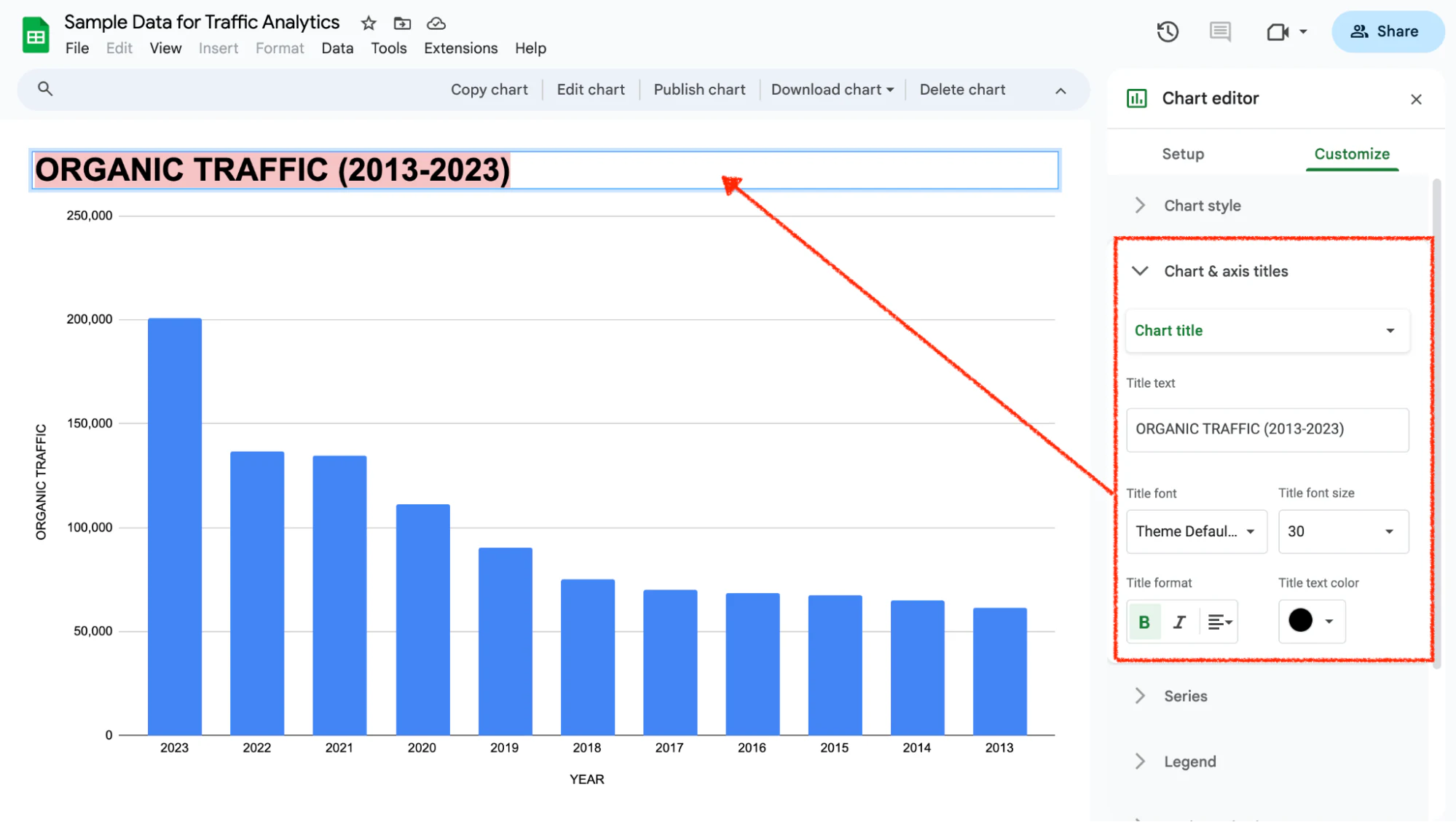Image resolution: width=1456 pixels, height=822 pixels.
Task: Open the title text color picker
Action: tap(1312, 621)
